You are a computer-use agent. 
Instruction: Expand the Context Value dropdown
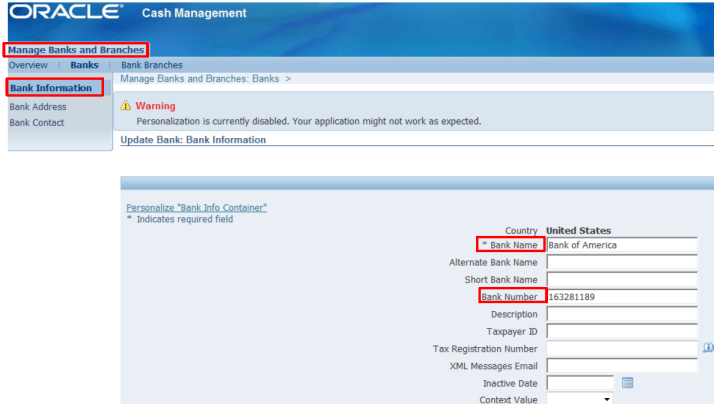pos(606,399)
